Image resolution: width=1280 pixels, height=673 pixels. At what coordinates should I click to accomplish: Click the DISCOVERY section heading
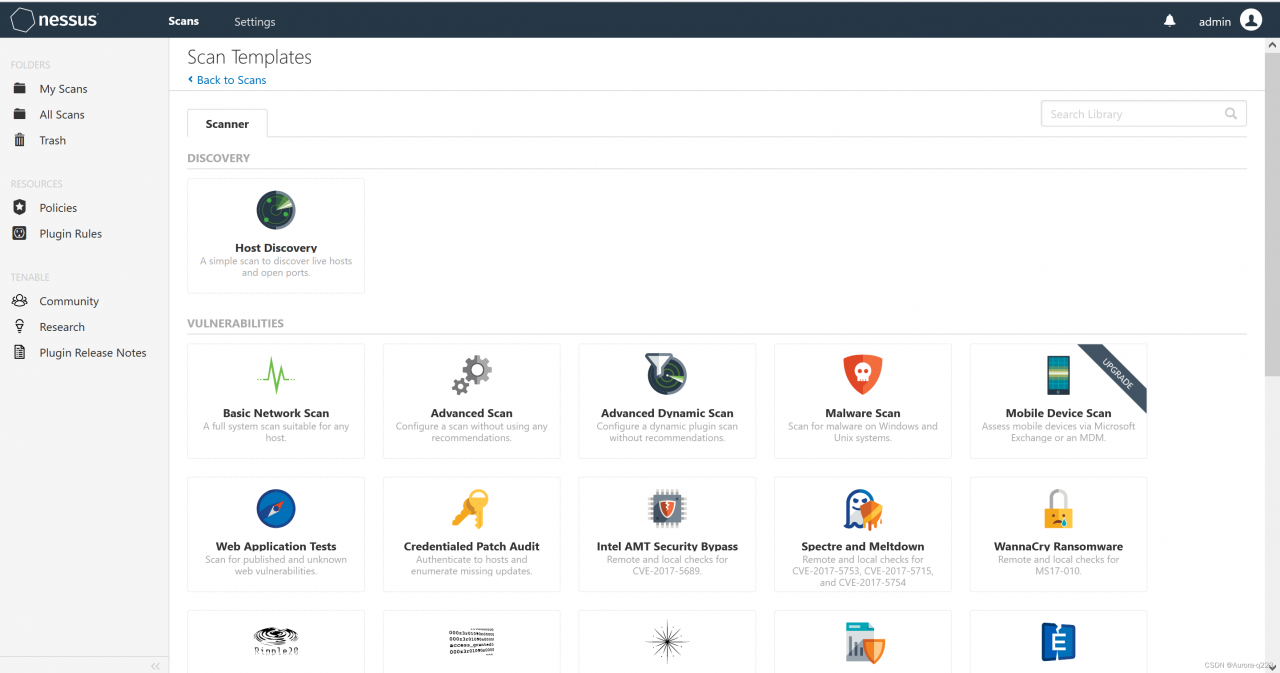coord(219,158)
